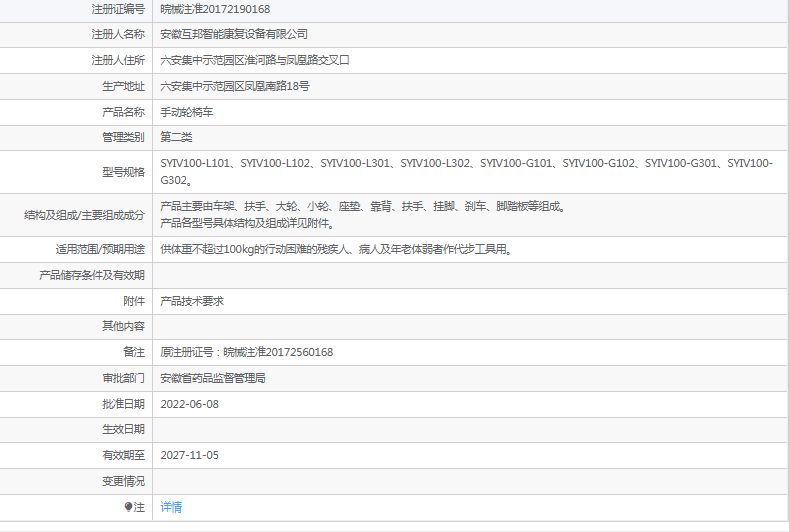
Task: Click the 注册人住所 label
Action: tap(118, 60)
